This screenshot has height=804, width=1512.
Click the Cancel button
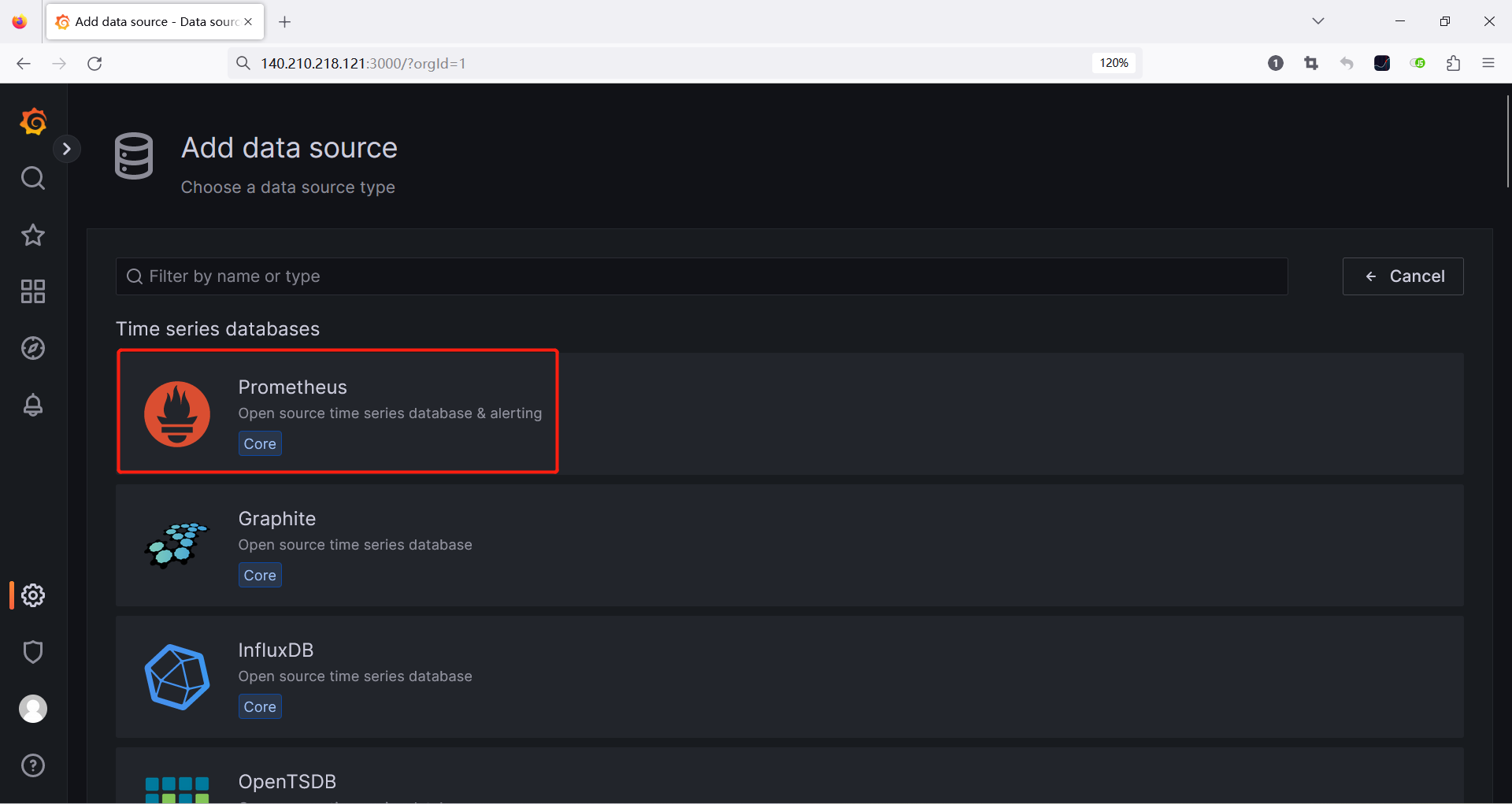(x=1403, y=276)
